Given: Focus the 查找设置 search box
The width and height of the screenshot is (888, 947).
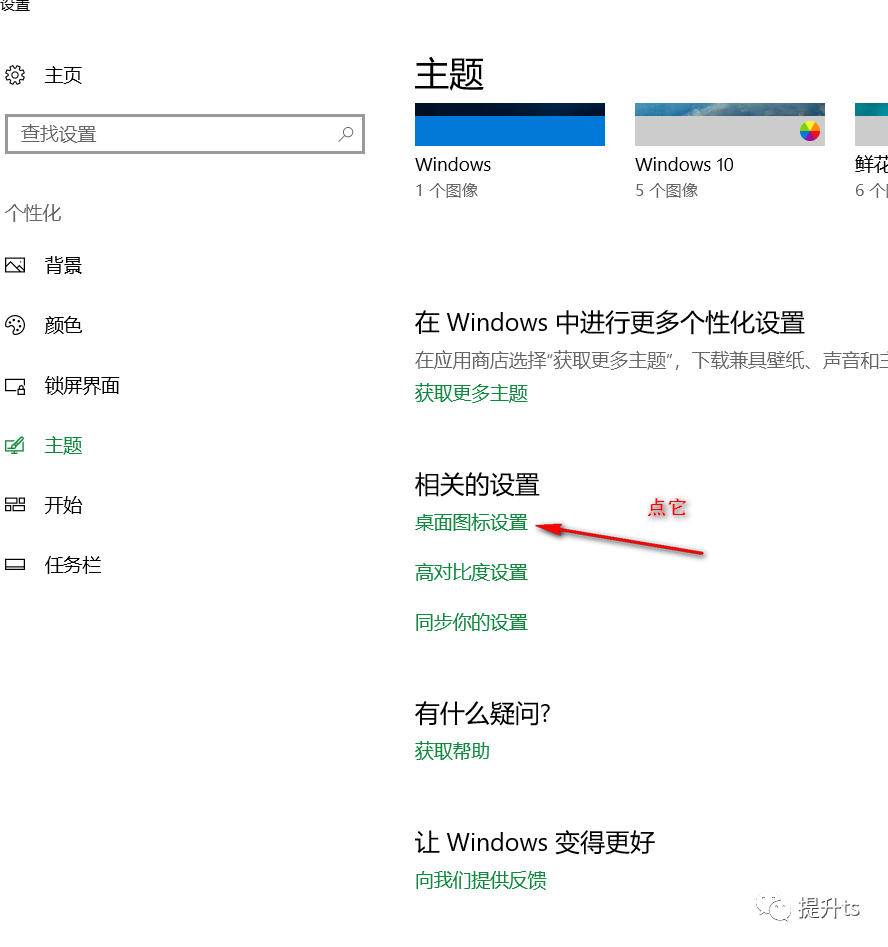Looking at the screenshot, I should pos(185,133).
